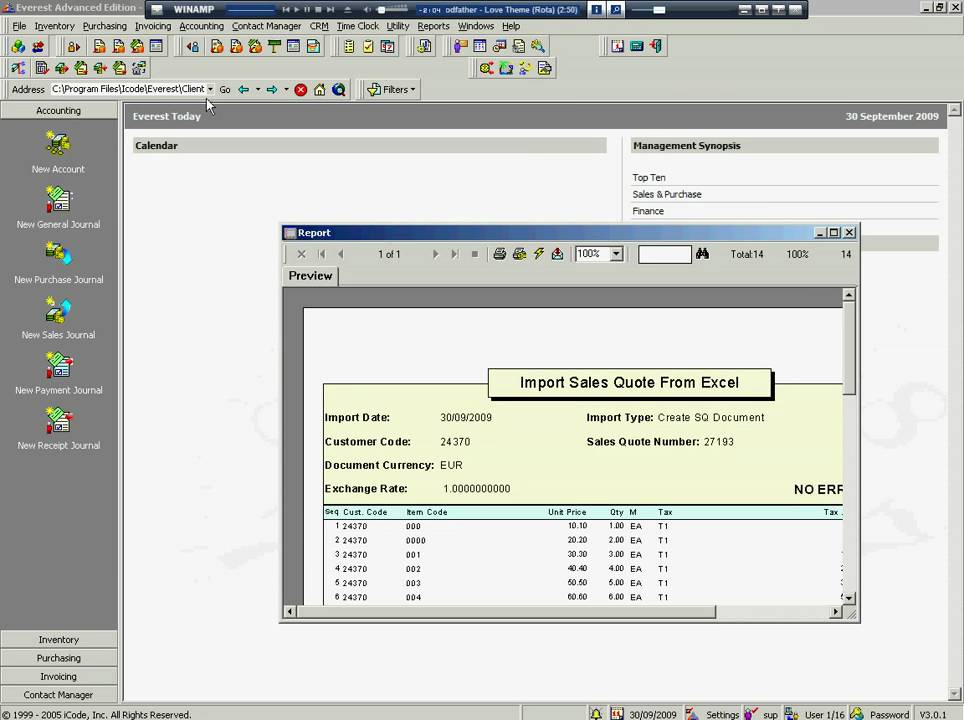Click the clipboard with checkmark icon in toolbar

pyautogui.click(x=368, y=46)
